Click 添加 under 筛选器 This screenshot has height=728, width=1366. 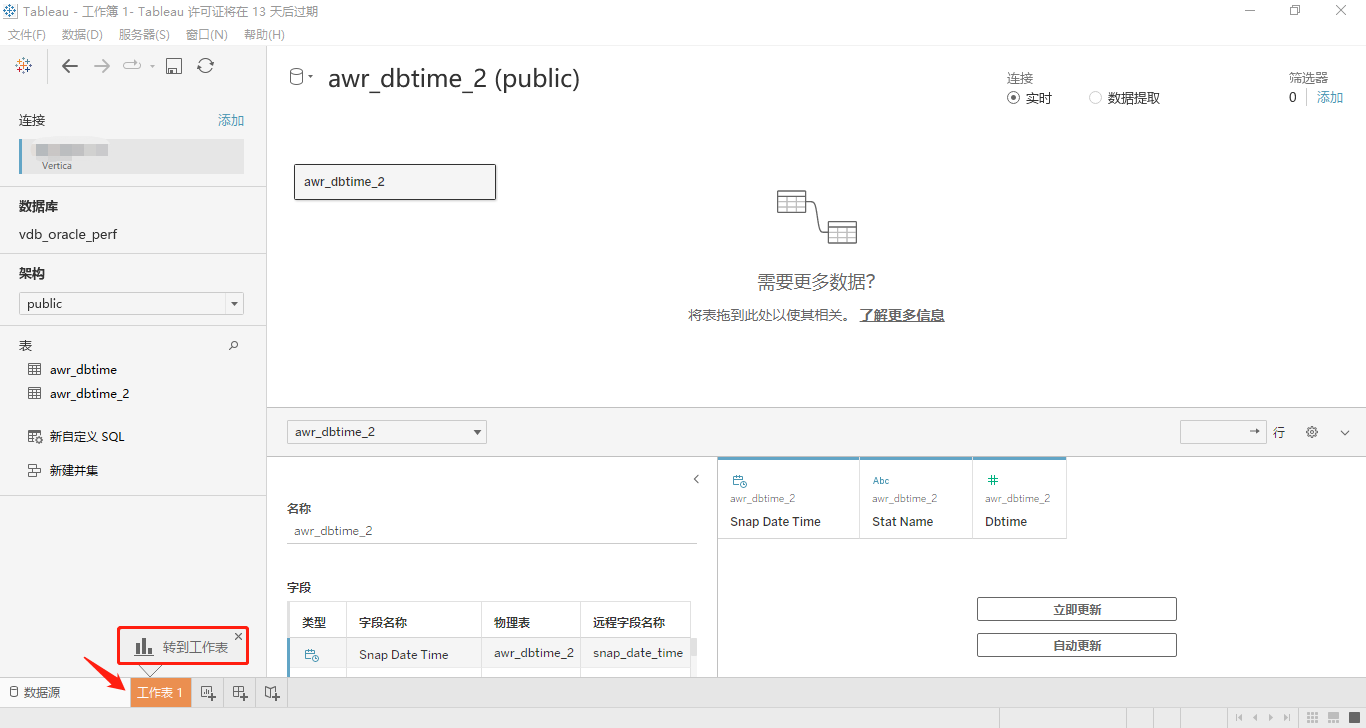point(1330,97)
